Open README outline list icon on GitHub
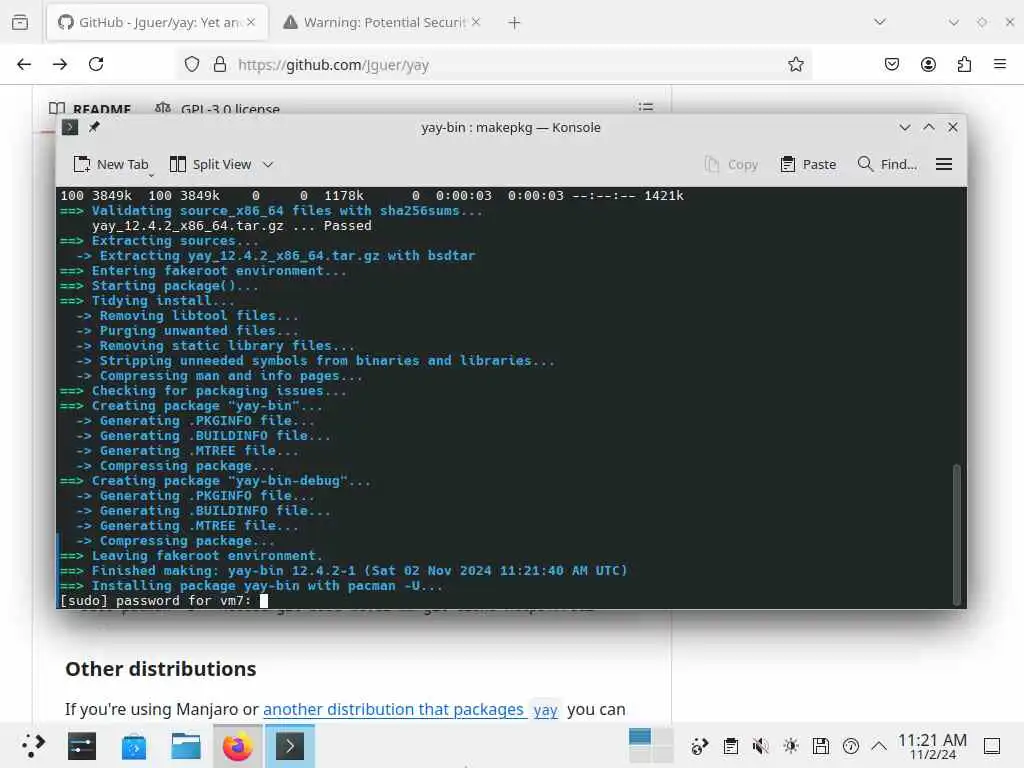Image resolution: width=1024 pixels, height=768 pixels. (646, 107)
